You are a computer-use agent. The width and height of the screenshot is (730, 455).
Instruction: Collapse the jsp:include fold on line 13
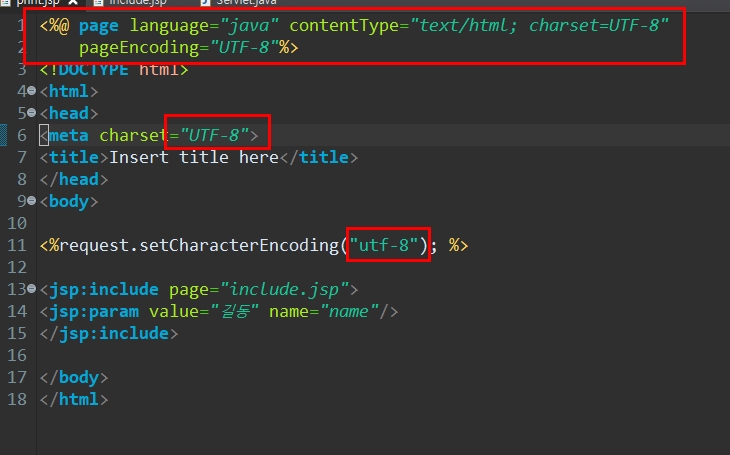(x=31, y=288)
